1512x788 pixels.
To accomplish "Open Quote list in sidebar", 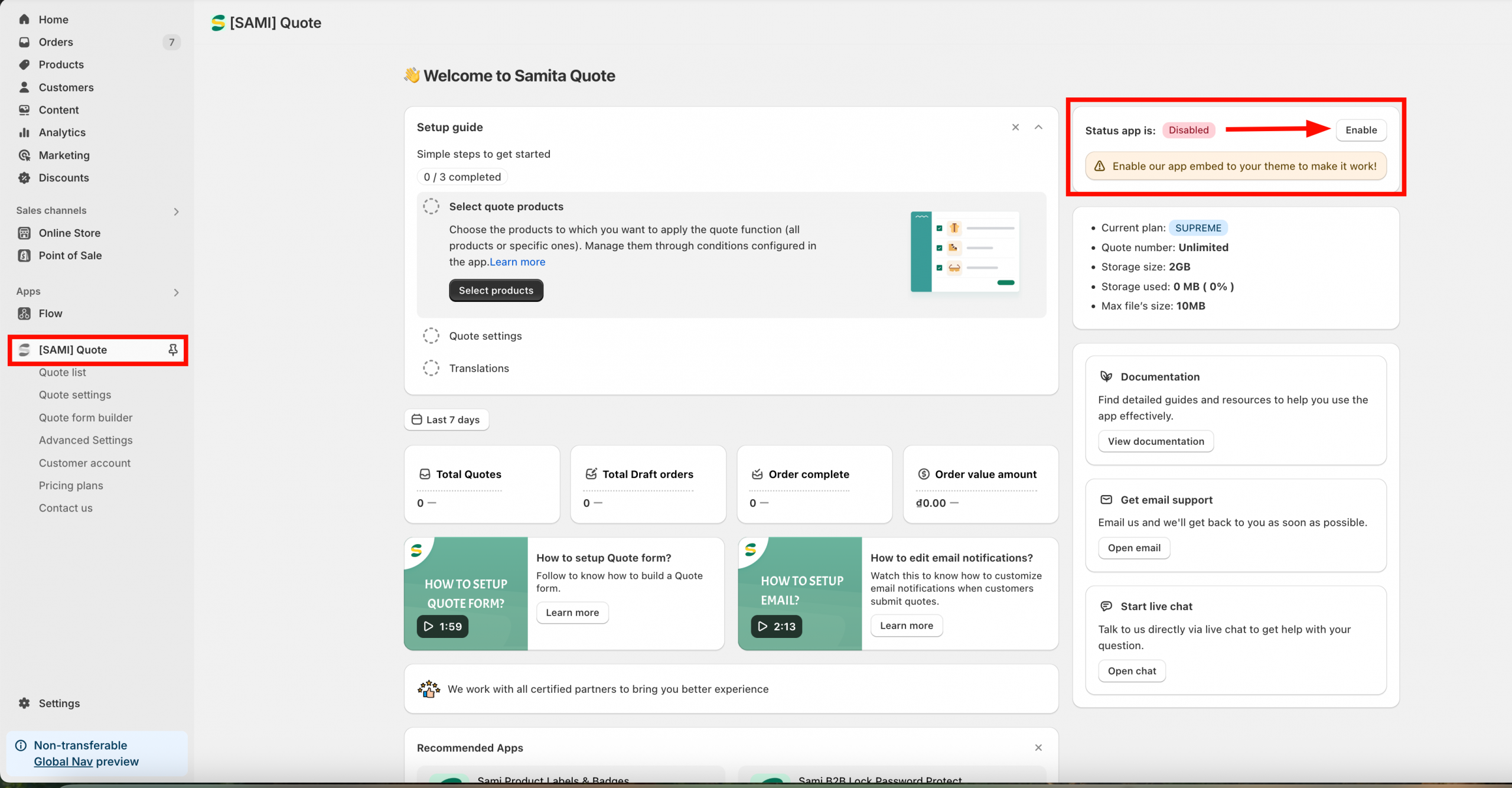I will (63, 372).
